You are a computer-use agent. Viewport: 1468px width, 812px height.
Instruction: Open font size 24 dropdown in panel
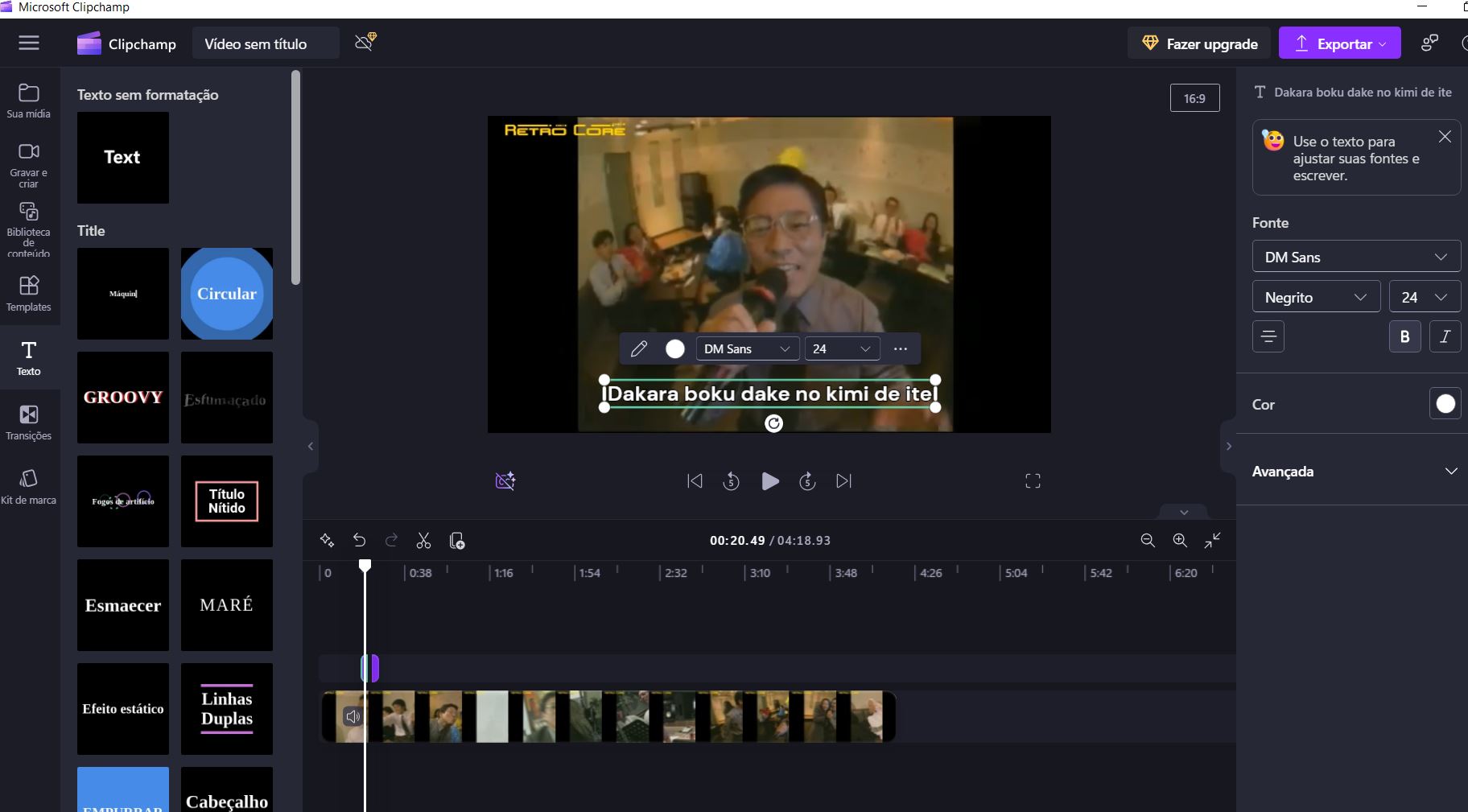pyautogui.click(x=1425, y=297)
